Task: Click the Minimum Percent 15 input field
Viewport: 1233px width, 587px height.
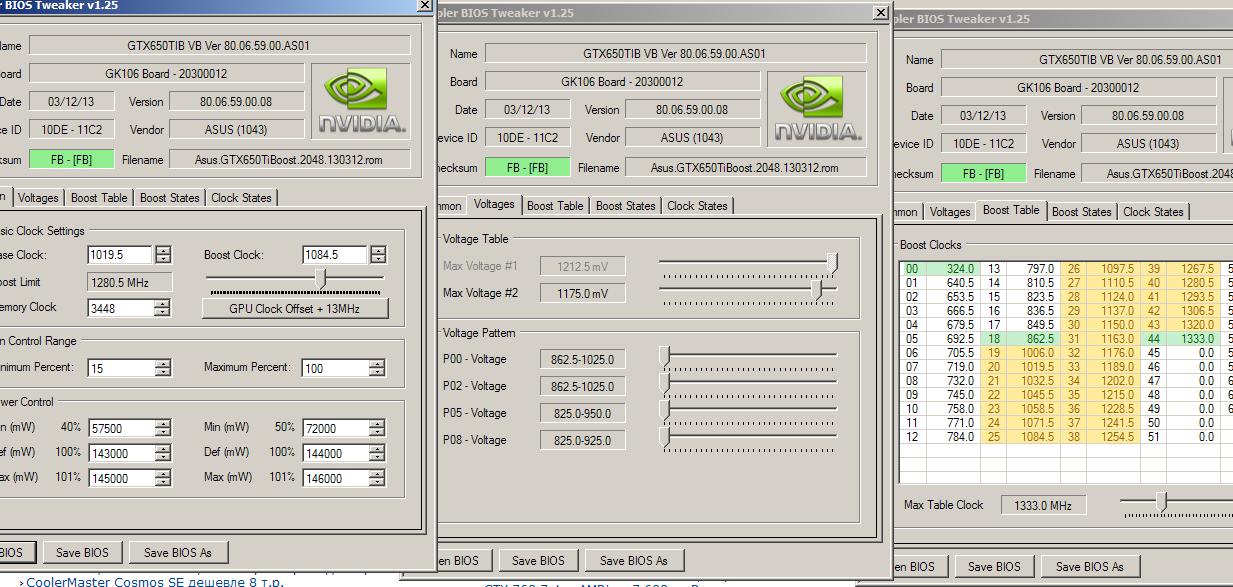Action: 120,368
